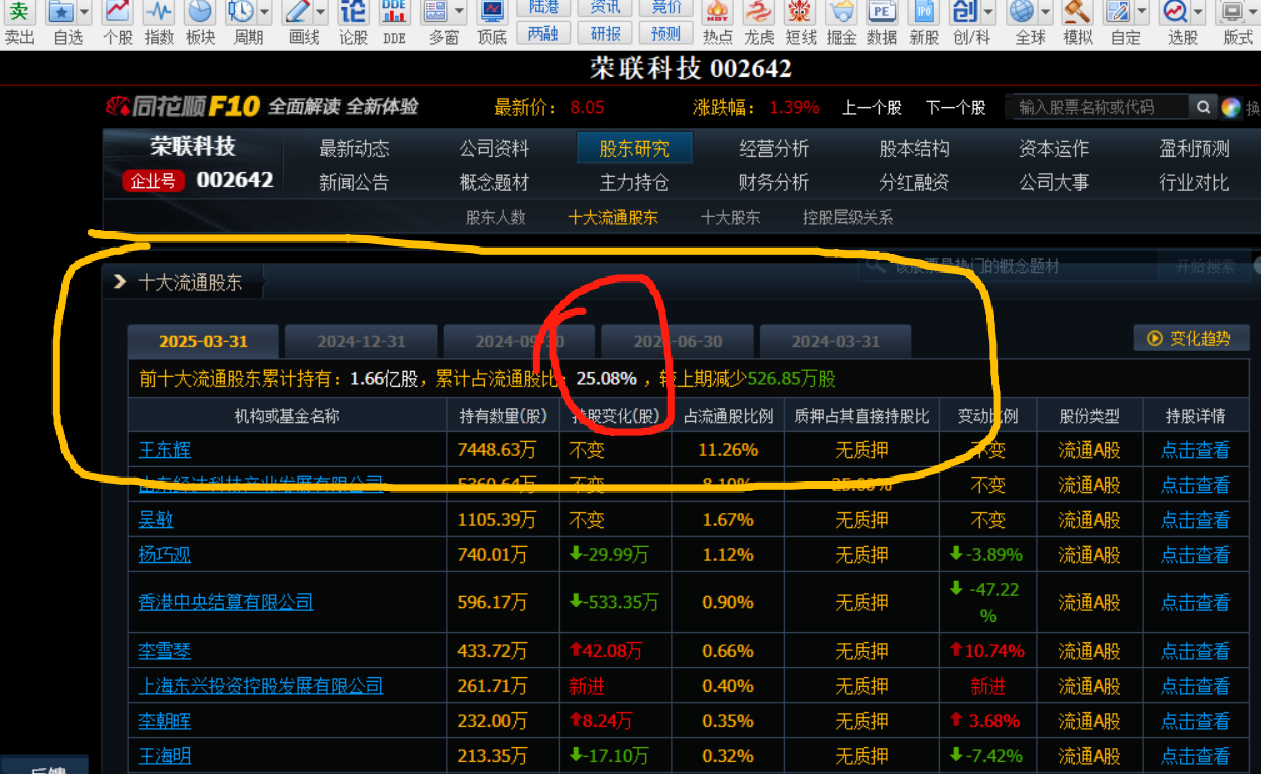
Task: Click the 企业号 badge
Action: tap(155, 181)
